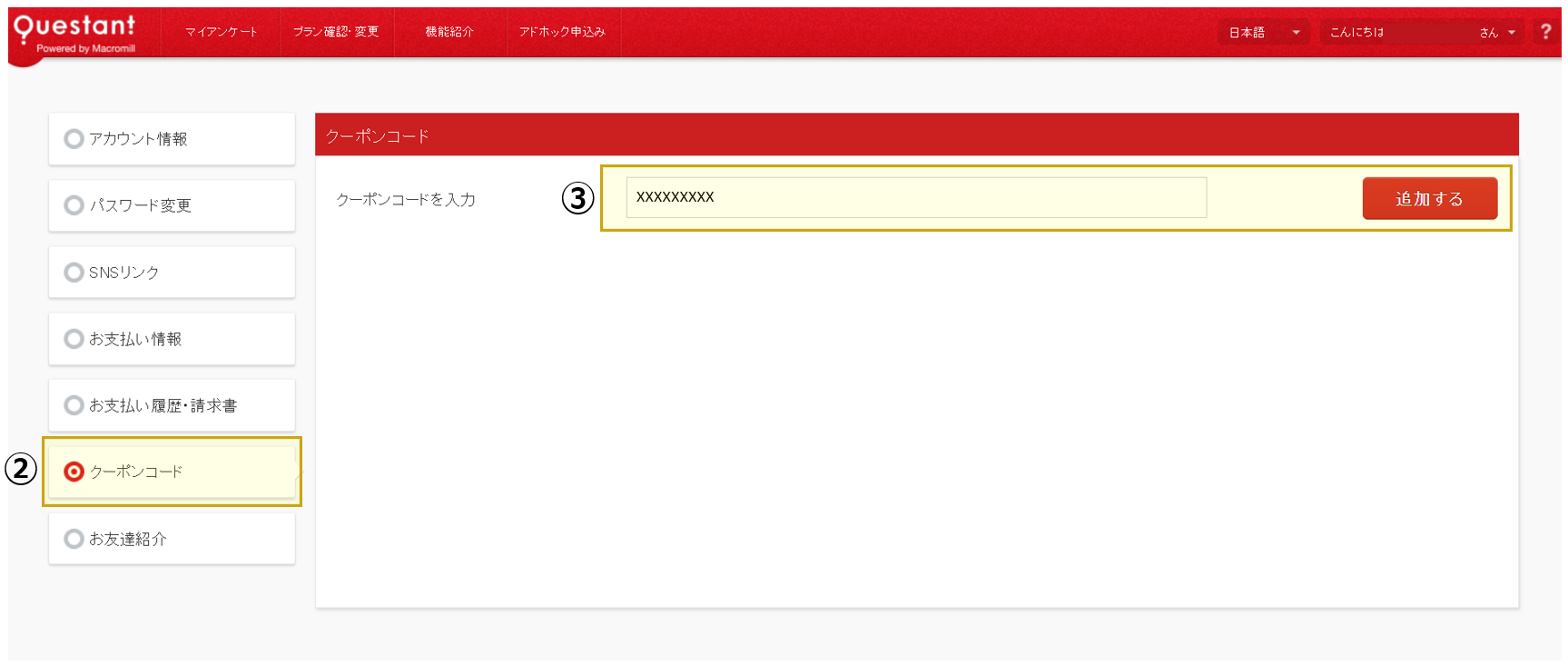The width and height of the screenshot is (1568, 666).
Task: Select the アカウント情報 radio icon
Action: point(74,139)
